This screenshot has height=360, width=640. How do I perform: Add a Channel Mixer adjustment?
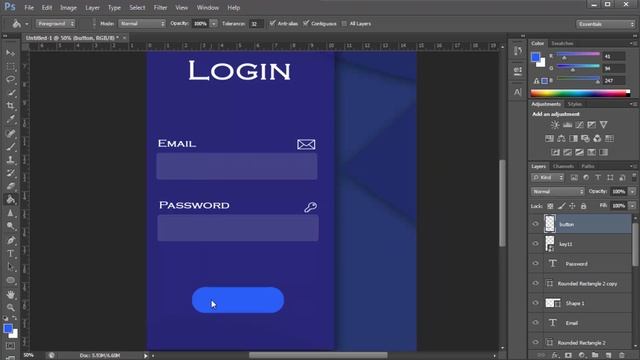click(x=597, y=139)
